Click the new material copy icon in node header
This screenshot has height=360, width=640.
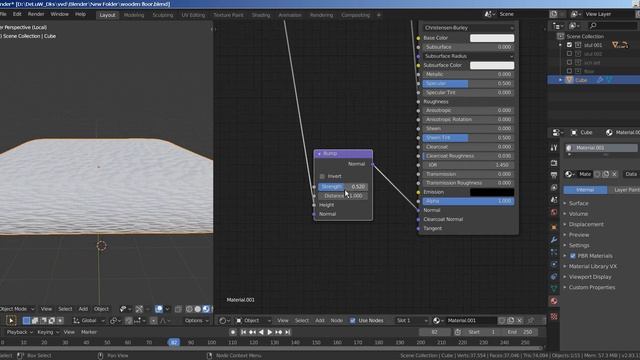tap(511, 320)
